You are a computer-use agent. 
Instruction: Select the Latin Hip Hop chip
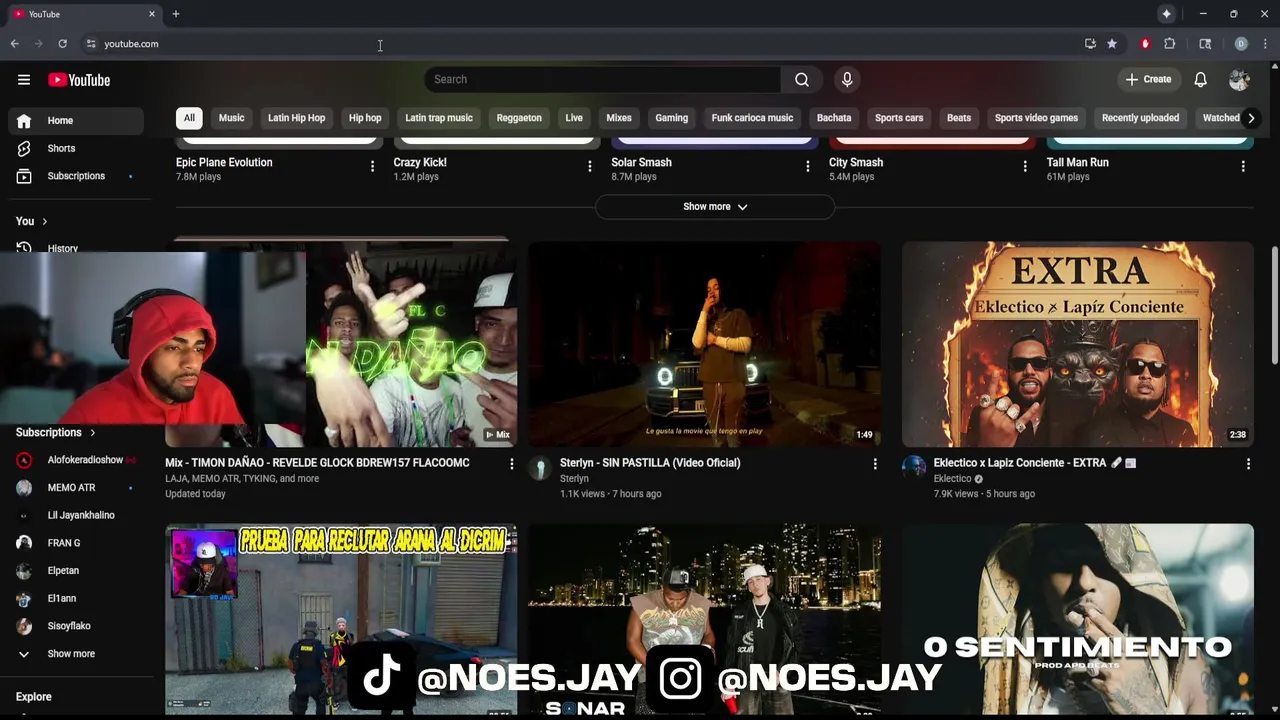pyautogui.click(x=296, y=118)
